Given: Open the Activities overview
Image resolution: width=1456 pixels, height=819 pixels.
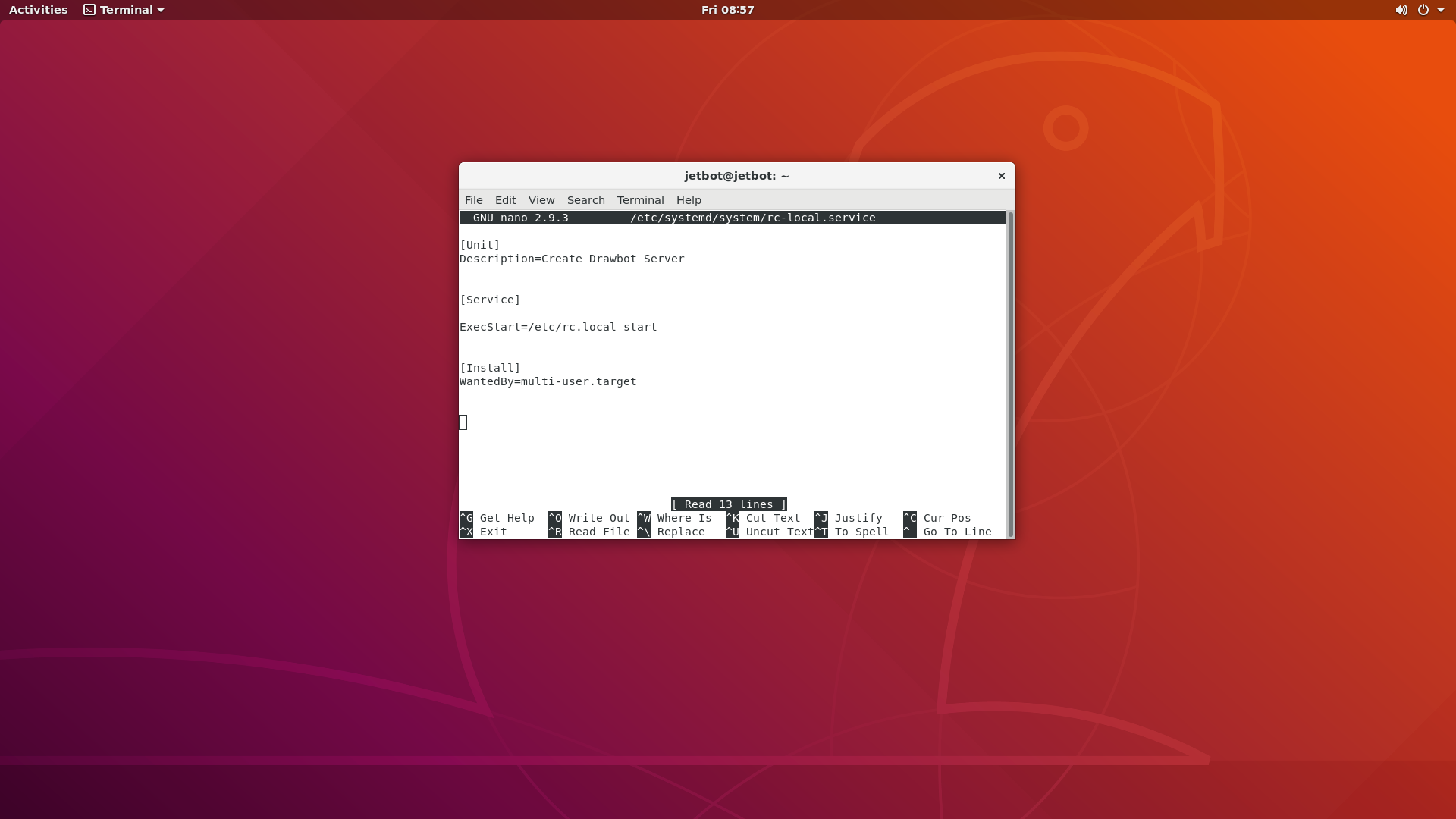Looking at the screenshot, I should (x=38, y=10).
